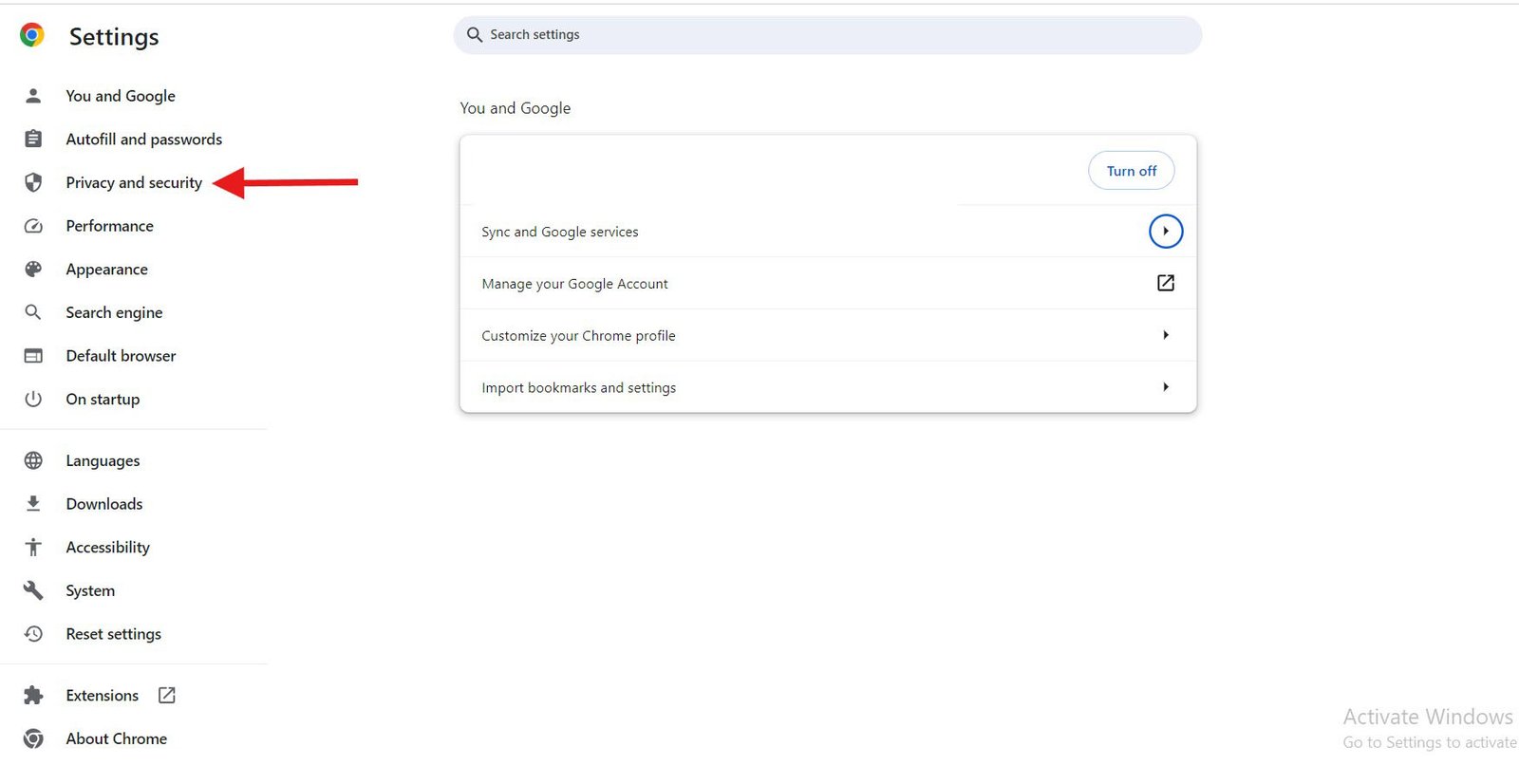Open Accessibility settings

tap(108, 547)
